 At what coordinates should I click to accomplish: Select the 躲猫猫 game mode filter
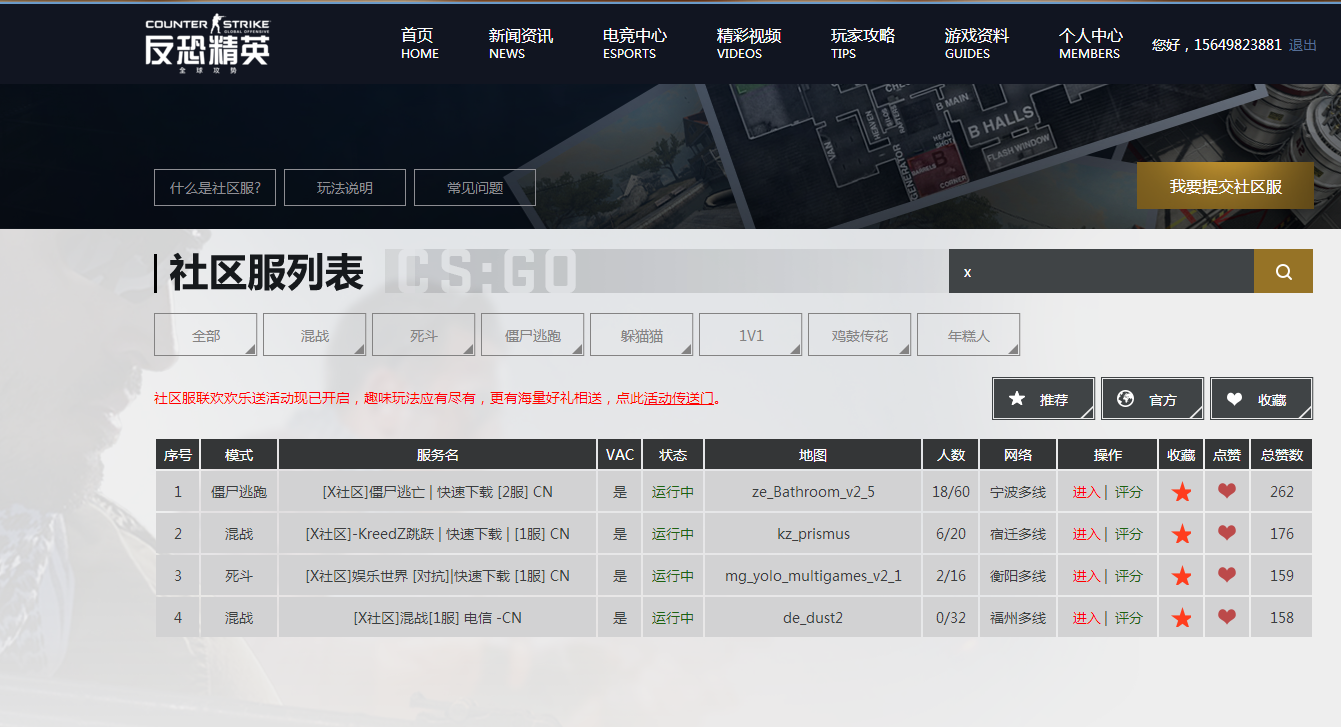(641, 334)
